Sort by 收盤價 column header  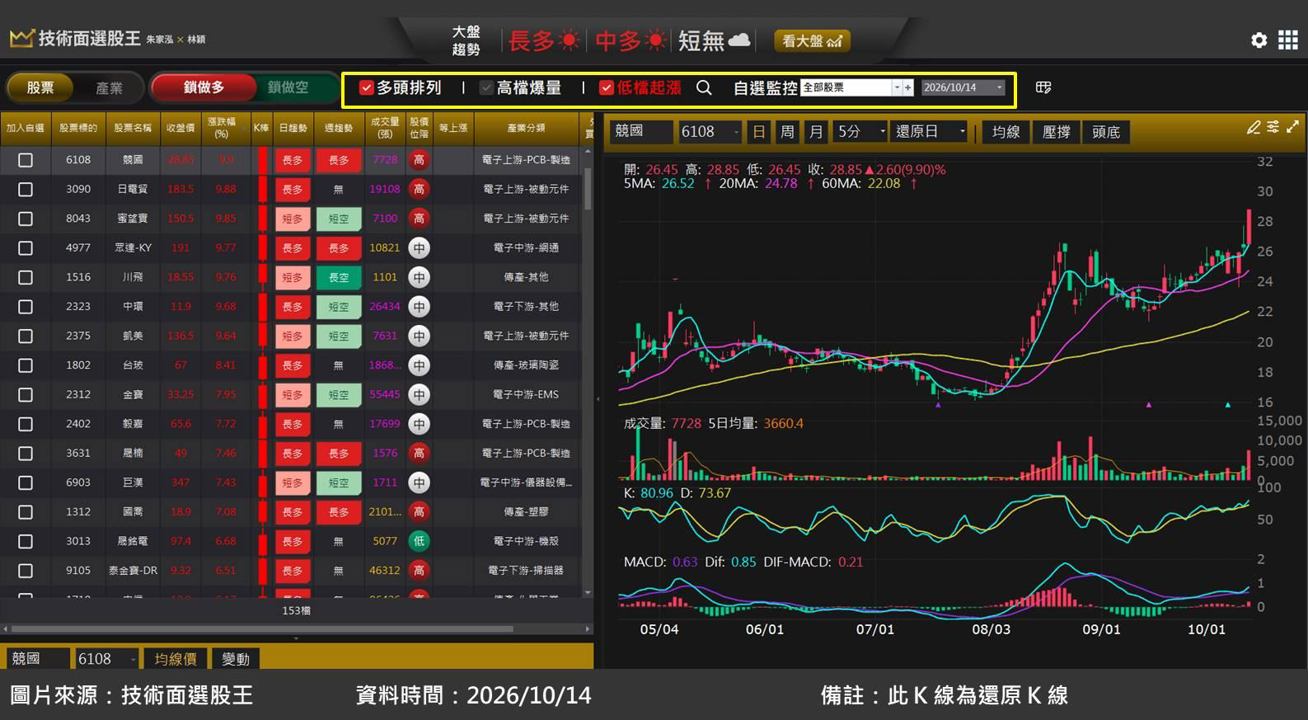(x=181, y=128)
